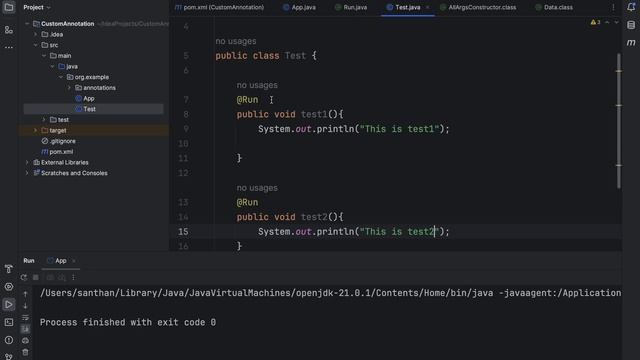Viewport: 640px width, 360px height.
Task: Expand the target folder
Action: click(x=36, y=130)
